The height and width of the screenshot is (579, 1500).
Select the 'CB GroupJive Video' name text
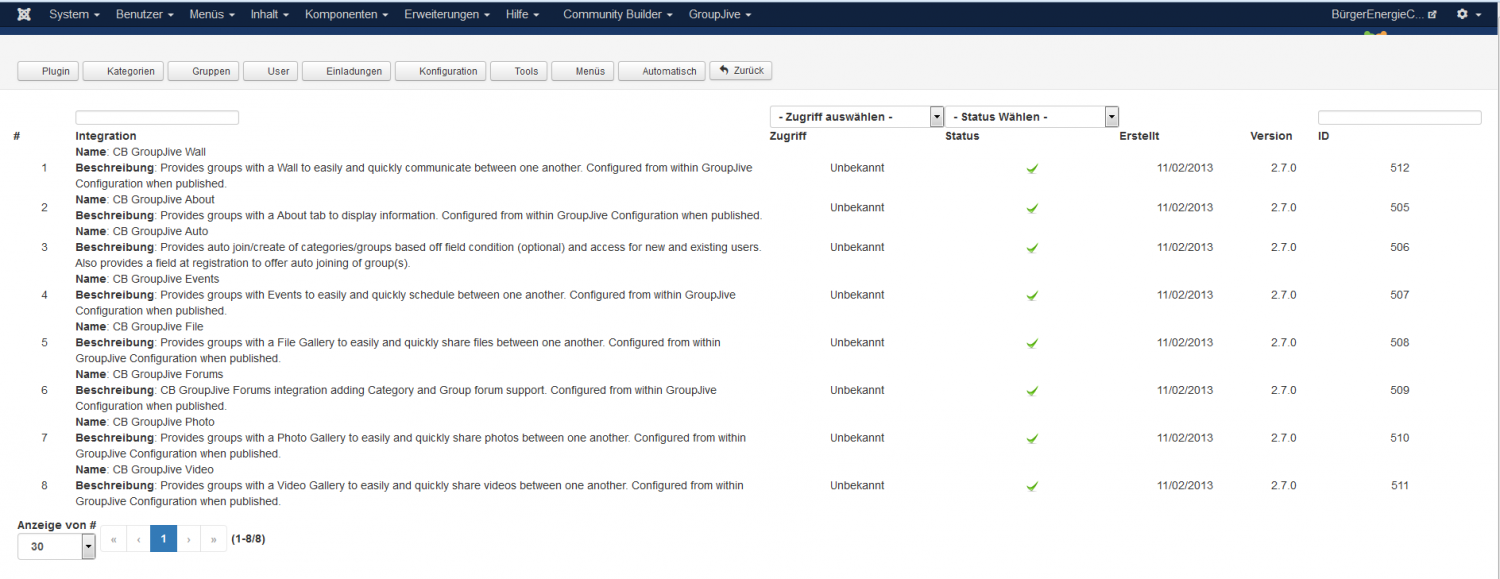click(x=163, y=470)
